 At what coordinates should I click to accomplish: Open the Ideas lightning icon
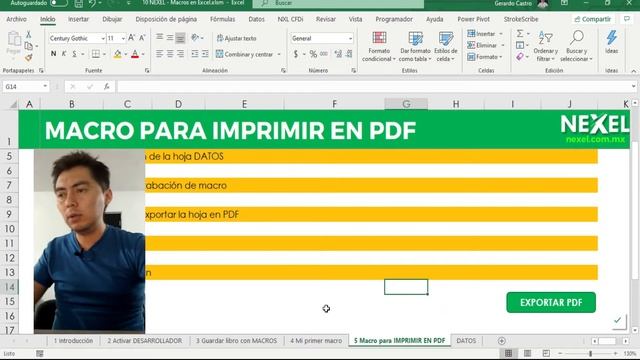pyautogui.click(x=611, y=38)
